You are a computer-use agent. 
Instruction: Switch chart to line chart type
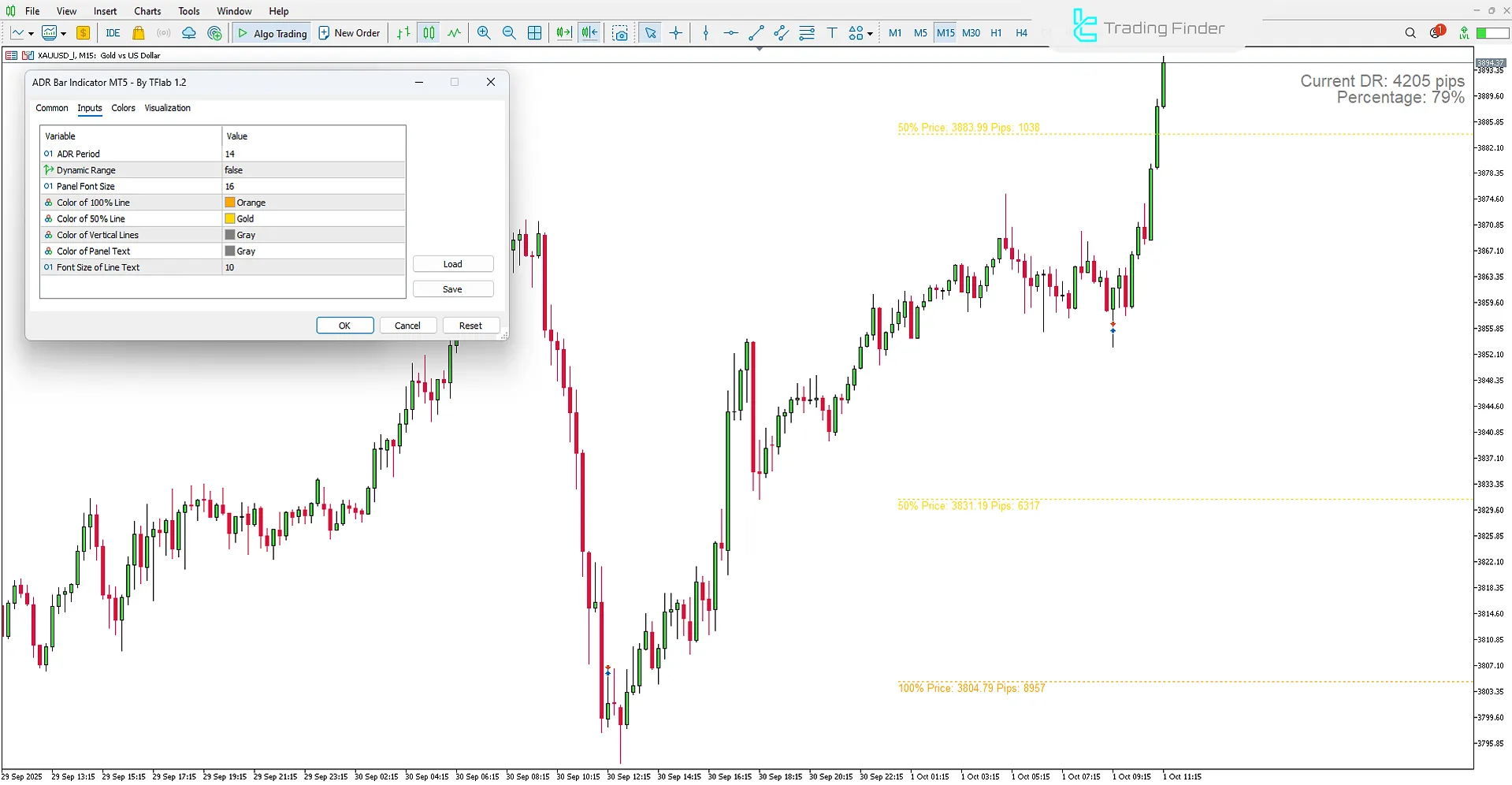tap(454, 33)
